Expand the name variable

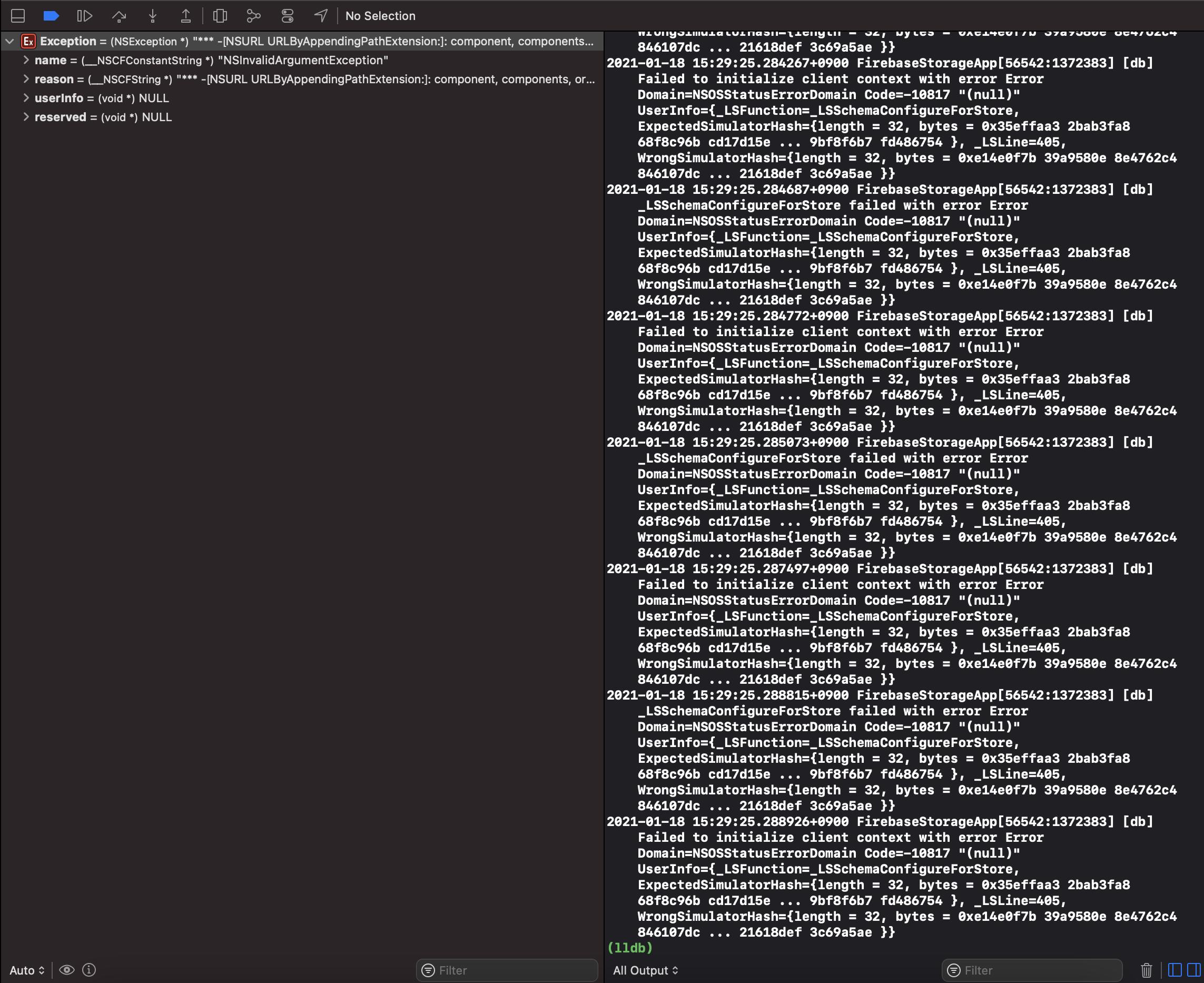[26, 60]
